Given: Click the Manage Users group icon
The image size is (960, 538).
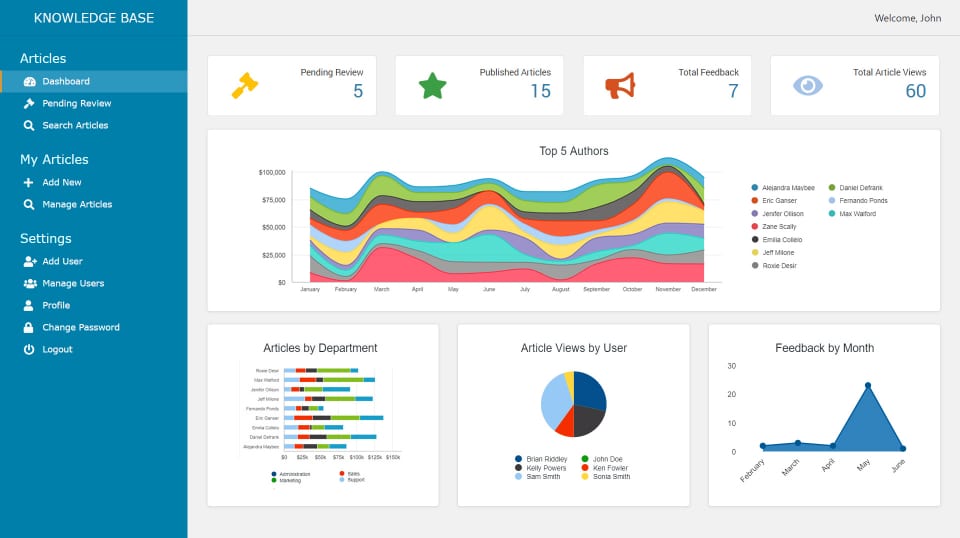Looking at the screenshot, I should pyautogui.click(x=29, y=284).
